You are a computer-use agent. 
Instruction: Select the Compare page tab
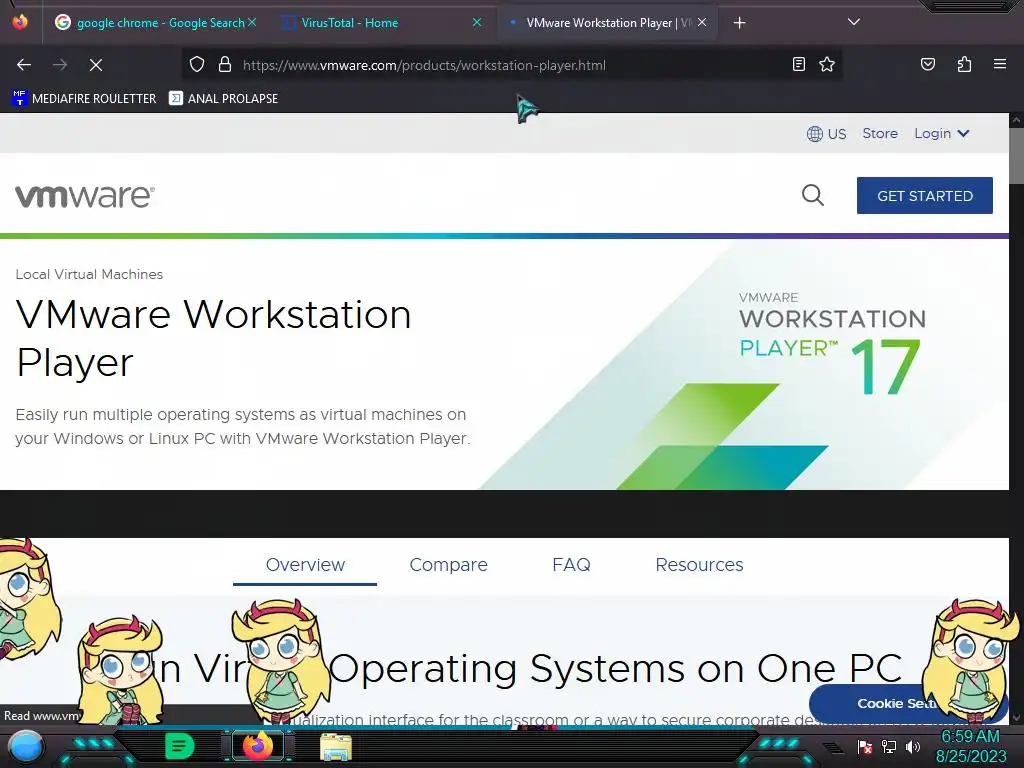coord(448,564)
